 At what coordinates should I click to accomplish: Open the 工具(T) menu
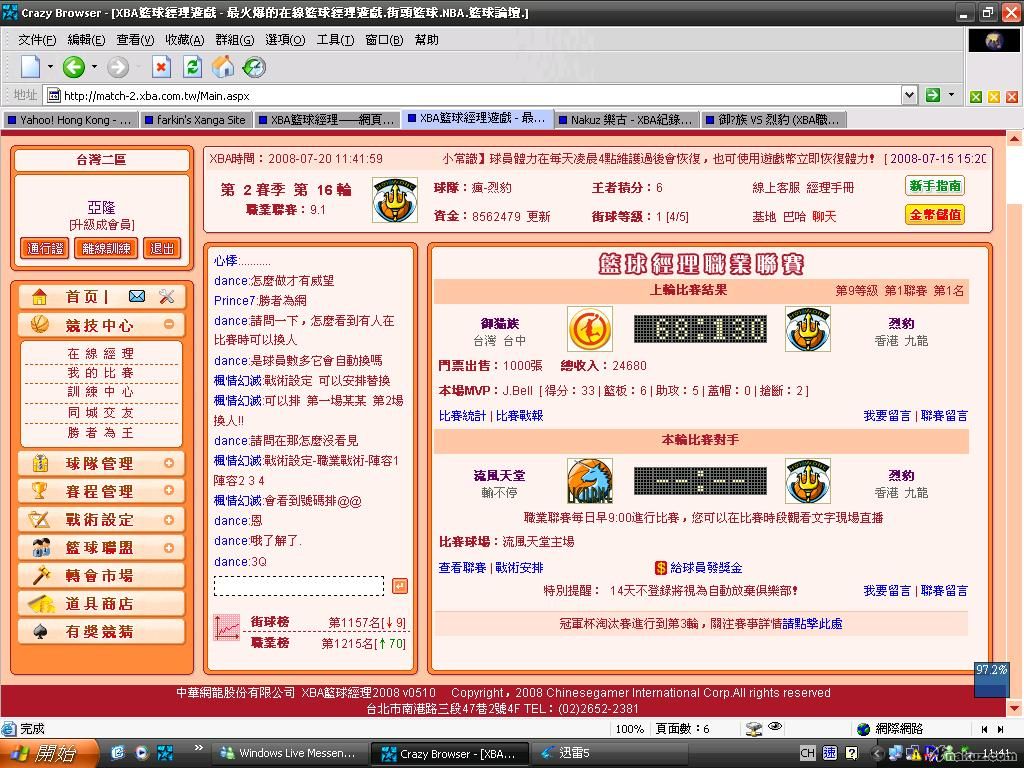click(335, 40)
